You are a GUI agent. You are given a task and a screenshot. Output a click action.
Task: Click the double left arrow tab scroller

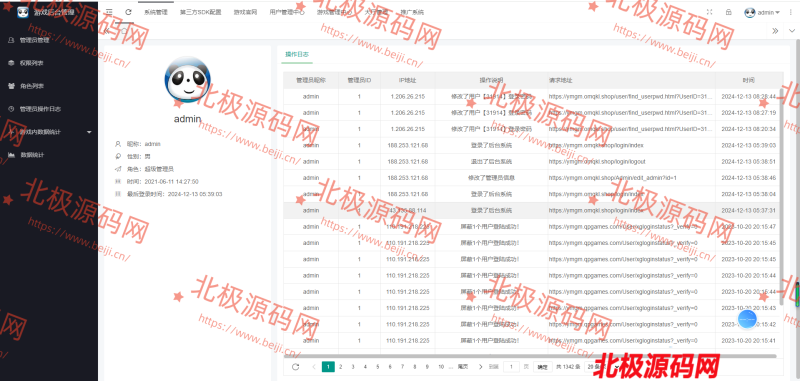point(107,31)
